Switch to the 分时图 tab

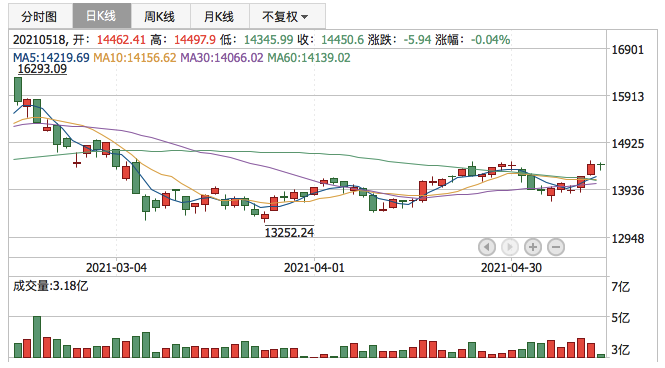tap(40, 17)
